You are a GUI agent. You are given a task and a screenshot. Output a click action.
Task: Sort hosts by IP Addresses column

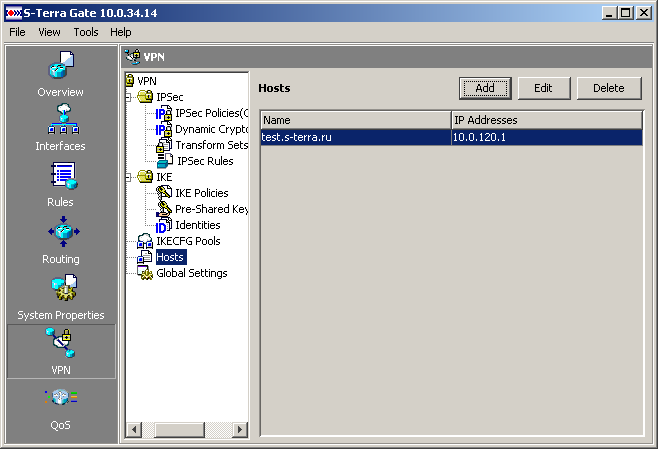[x=547, y=120]
